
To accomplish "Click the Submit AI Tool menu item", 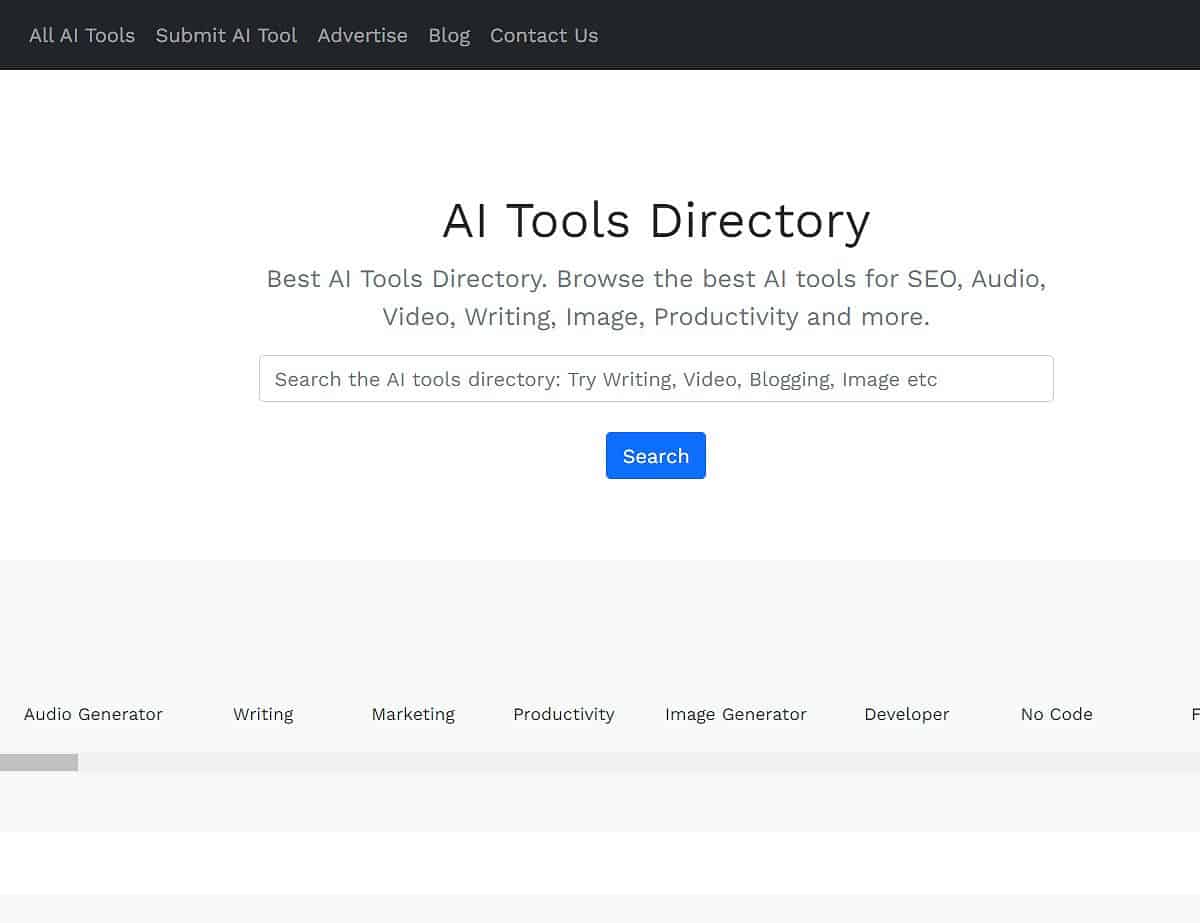I will (x=226, y=35).
